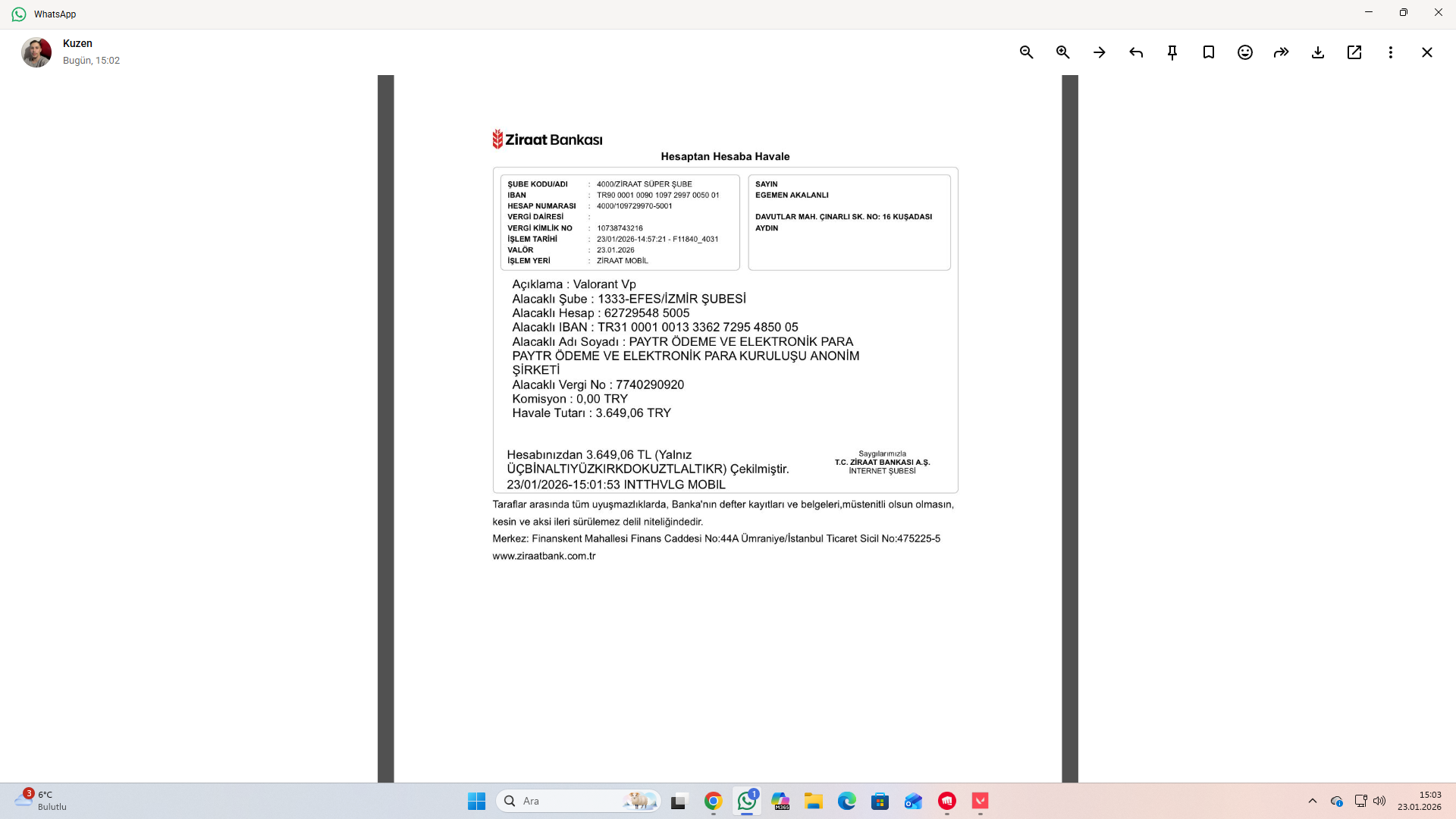Image resolution: width=1456 pixels, height=819 pixels.
Task: Reply to this media with curved arrow
Action: [x=1135, y=52]
